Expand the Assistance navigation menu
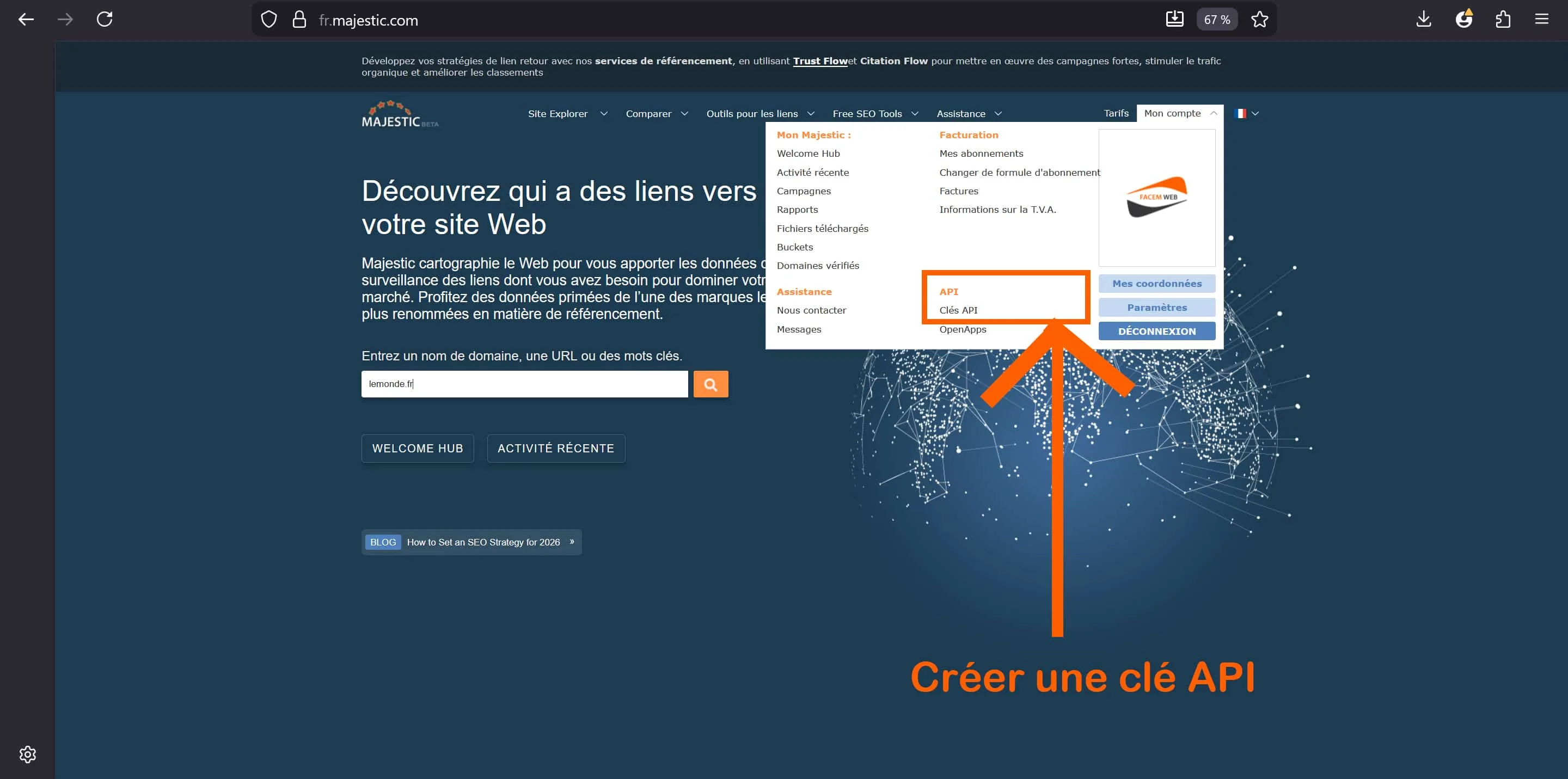Screen dimensions: 1568x779 [x=969, y=114]
